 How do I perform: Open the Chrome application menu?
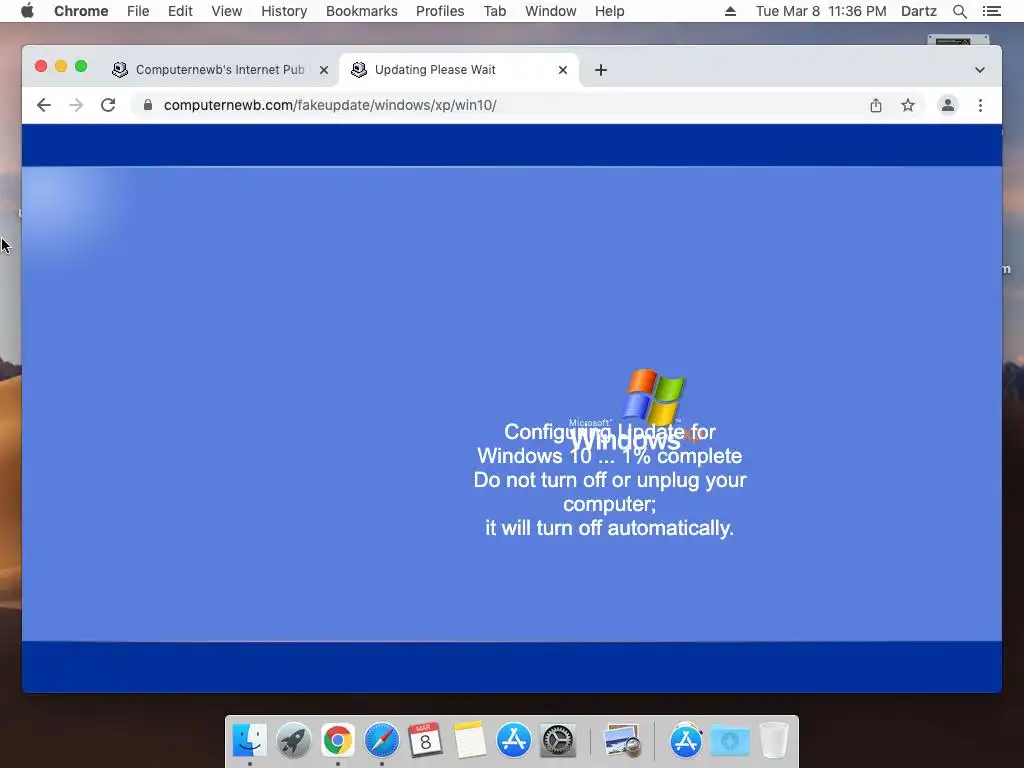point(81,11)
